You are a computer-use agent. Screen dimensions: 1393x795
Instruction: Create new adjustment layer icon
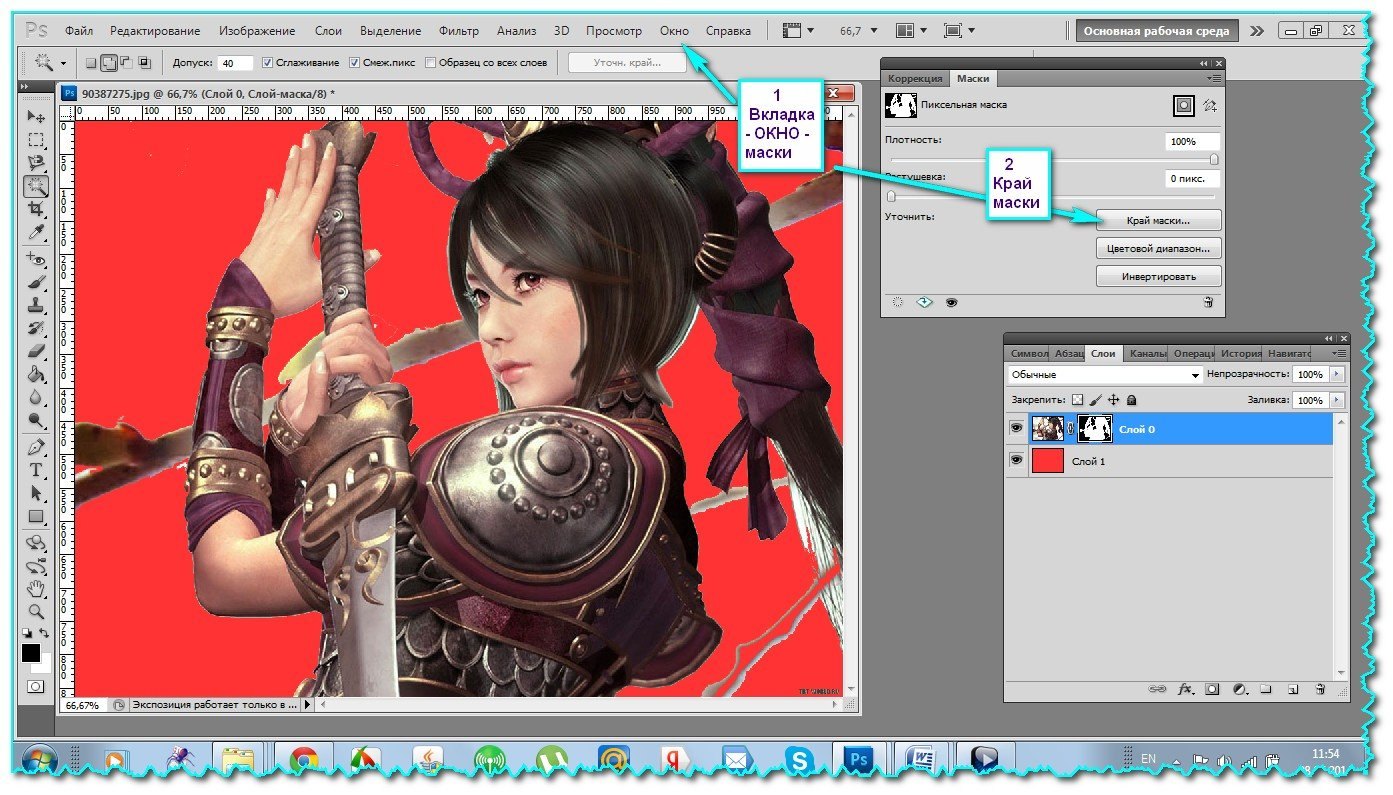1240,689
